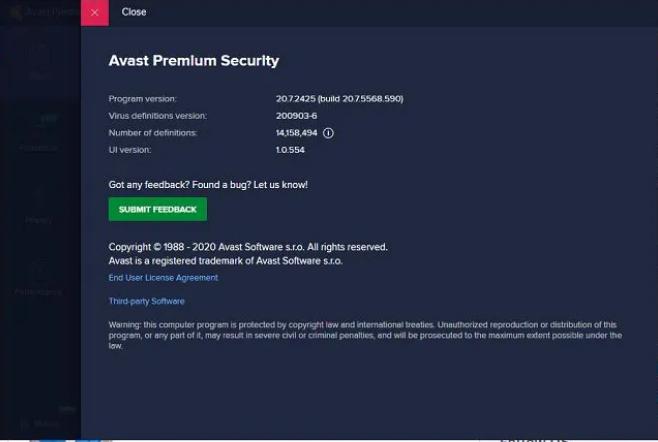This screenshot has height=442, width=658.
Task: Click the "Got any feedback?" text
Action: [207, 185]
